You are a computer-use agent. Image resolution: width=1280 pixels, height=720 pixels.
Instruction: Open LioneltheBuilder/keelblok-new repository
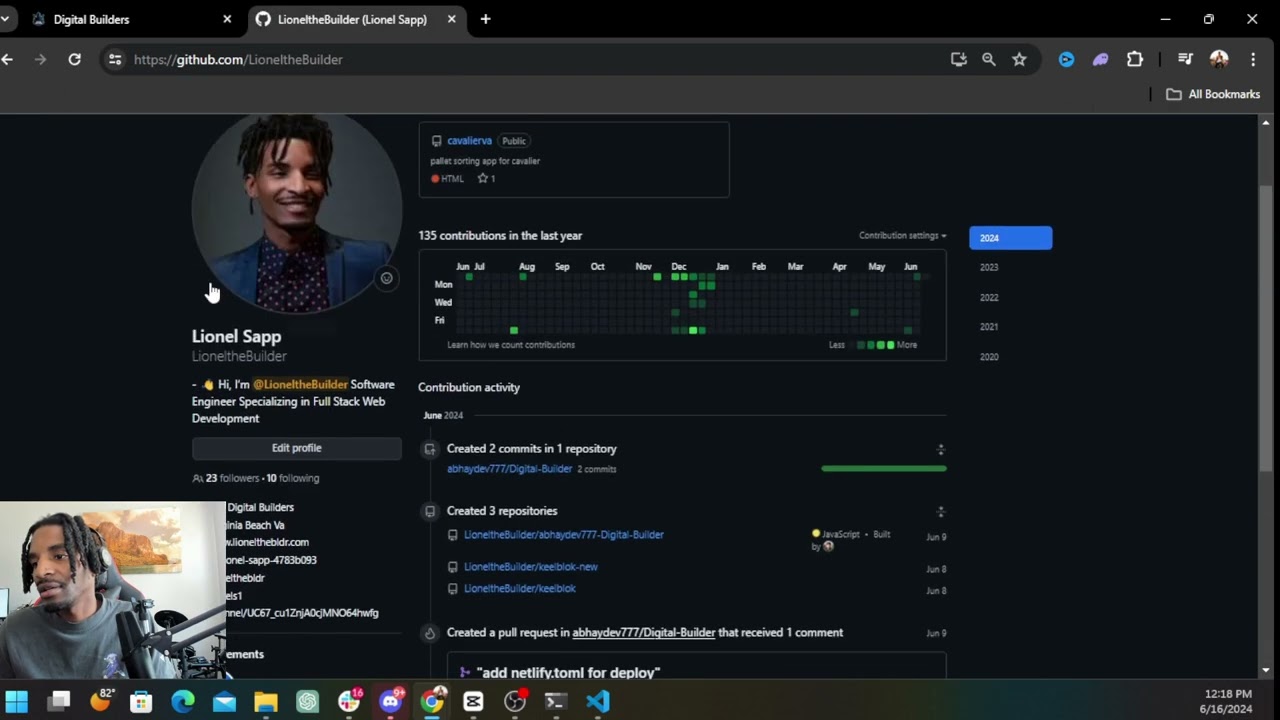point(531,567)
